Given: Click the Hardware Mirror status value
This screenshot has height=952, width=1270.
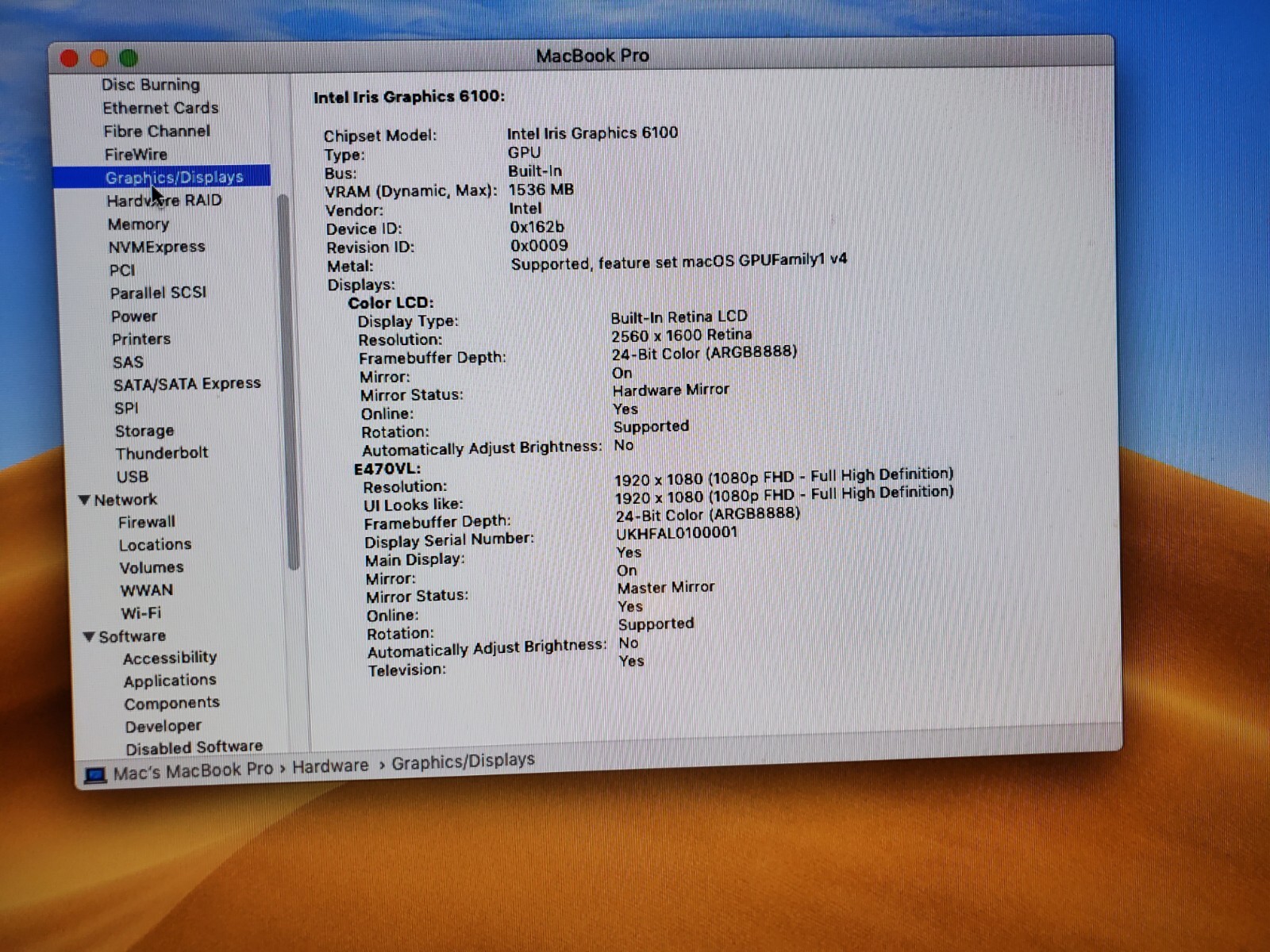Looking at the screenshot, I should pos(671,390).
